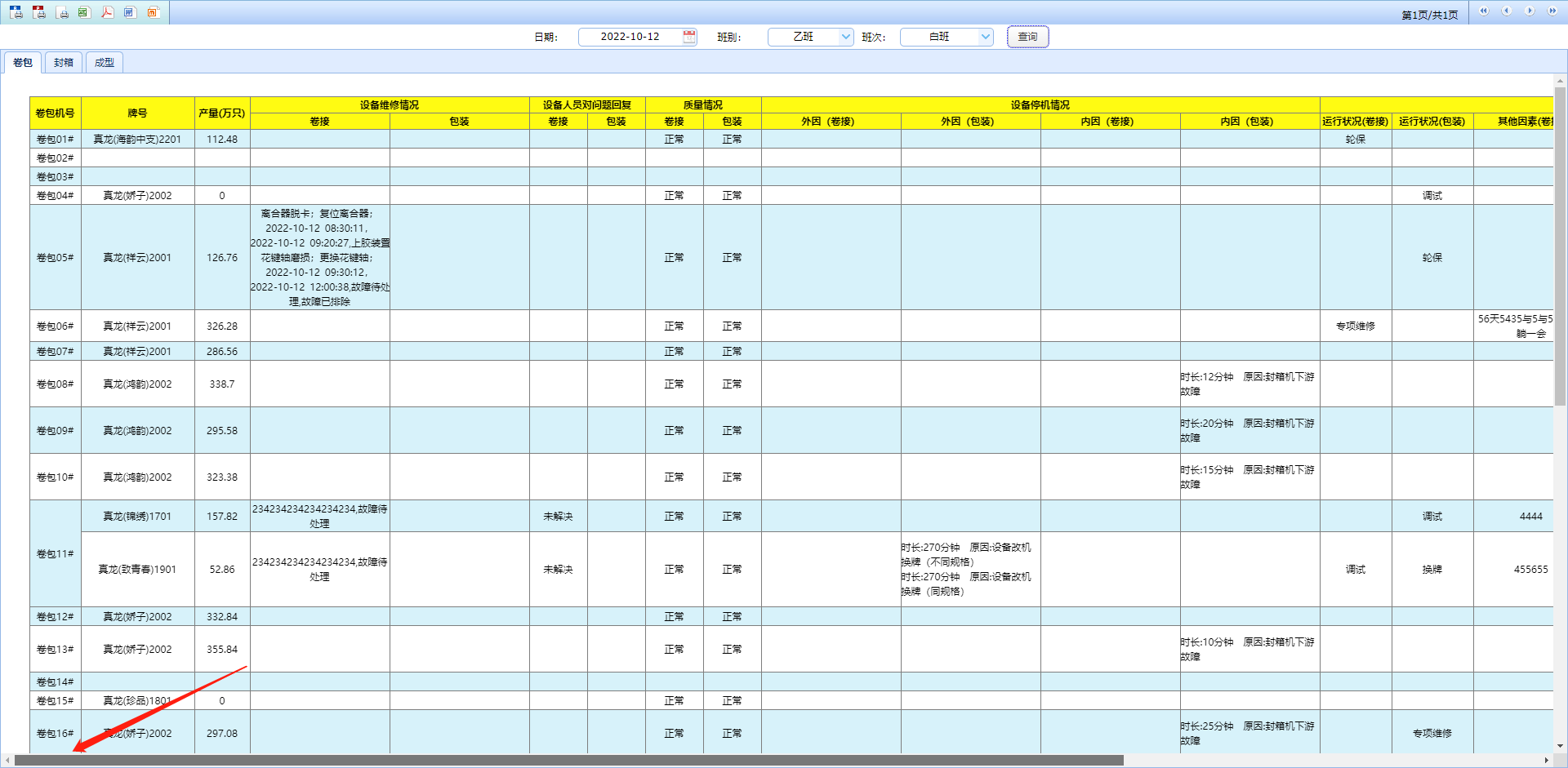
Task: Select the 卷包05# row label
Action: coord(56,258)
